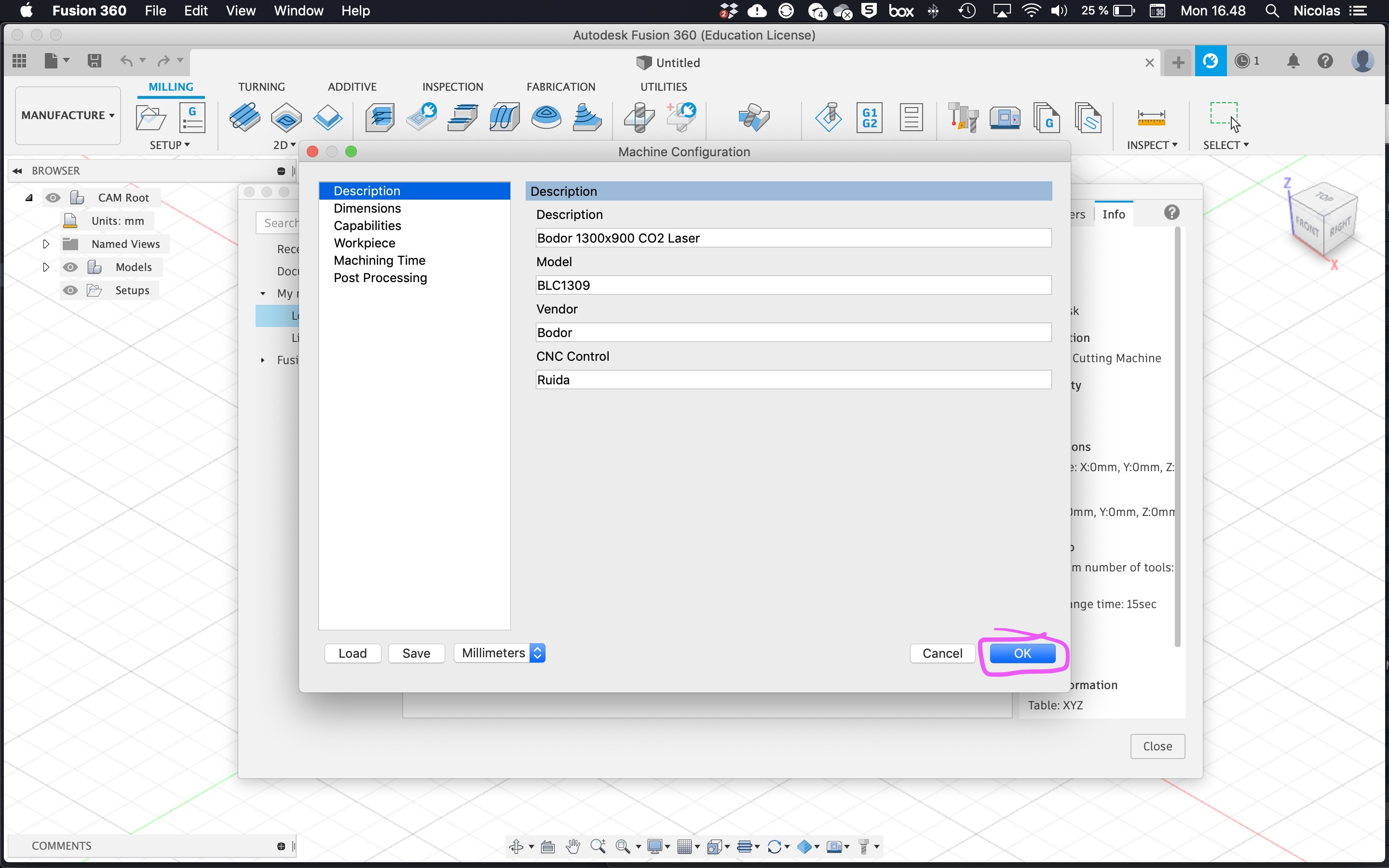Click the ViewCube TOP face
Screen dimensions: 1389x868
(x=1323, y=198)
